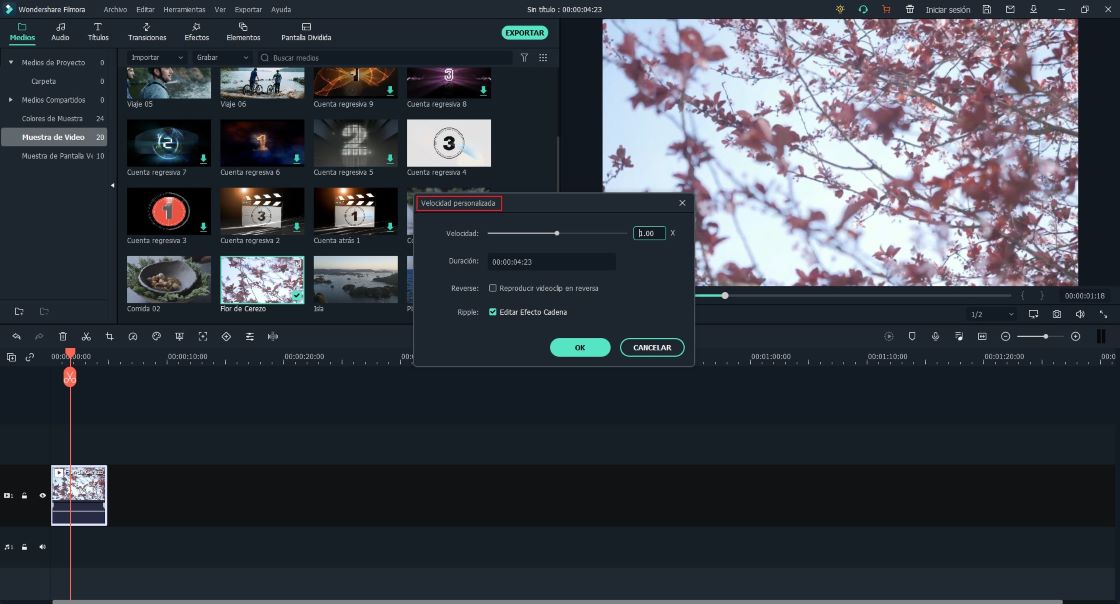Start voiceover recording with the microphone icon
Screen dimensions: 1120x604
[935, 336]
